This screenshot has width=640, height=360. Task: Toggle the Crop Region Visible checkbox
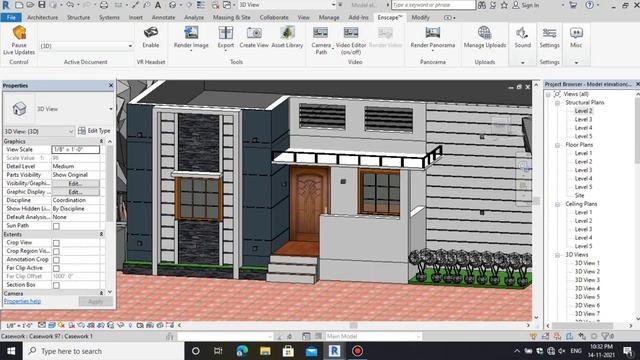(x=56, y=251)
